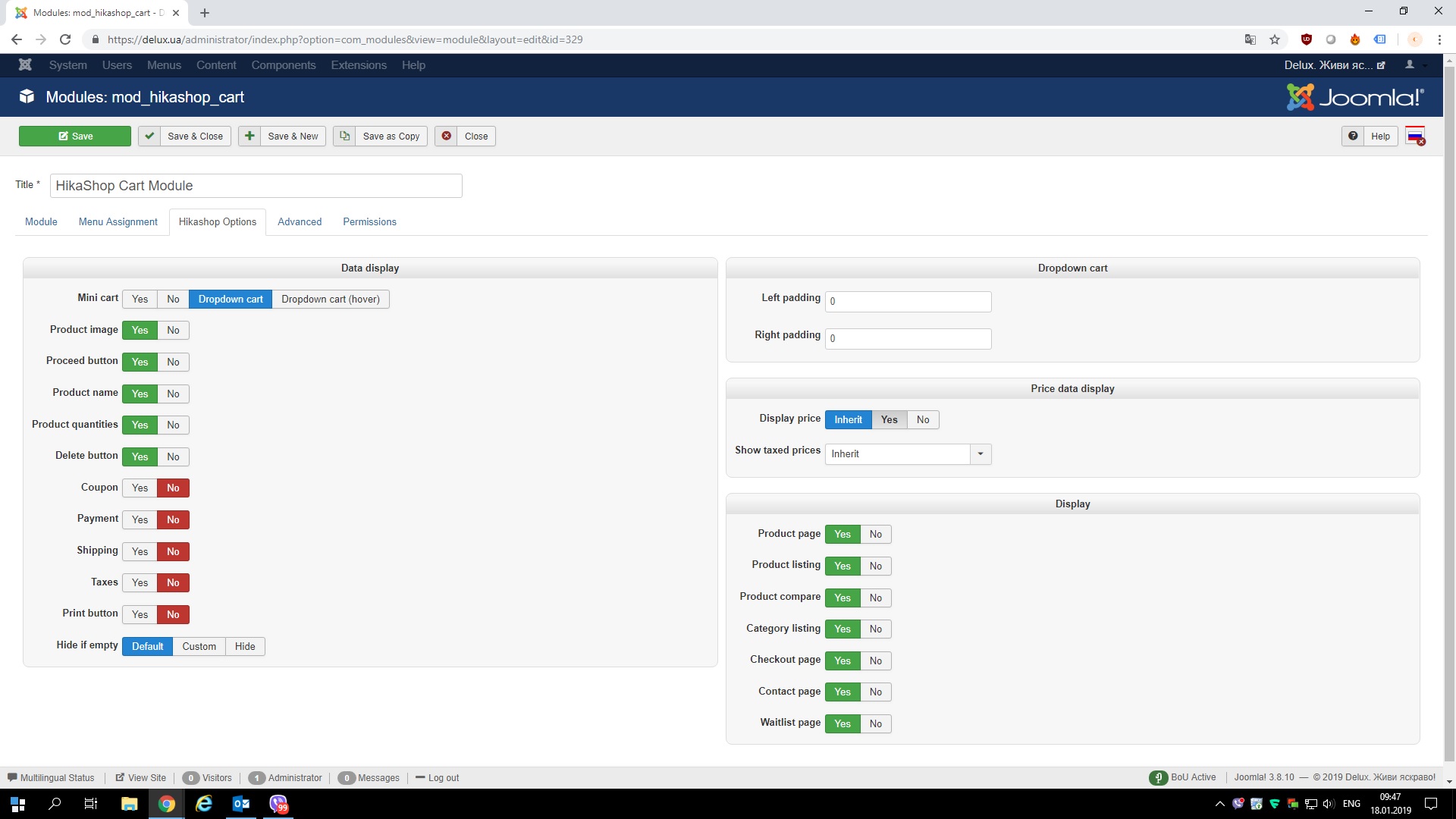This screenshot has height=819, width=1456.
Task: Click the Save as Copy icon
Action: tap(344, 136)
